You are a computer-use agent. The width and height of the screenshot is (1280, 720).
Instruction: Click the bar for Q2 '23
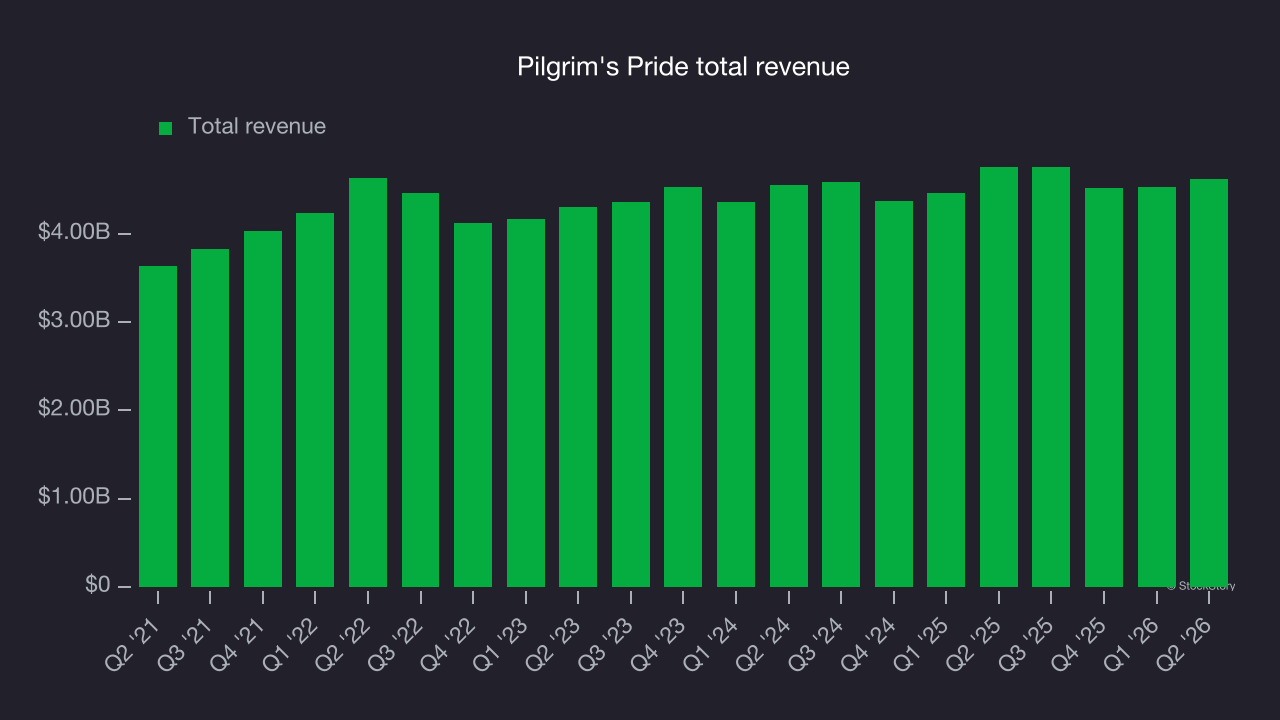(x=578, y=397)
